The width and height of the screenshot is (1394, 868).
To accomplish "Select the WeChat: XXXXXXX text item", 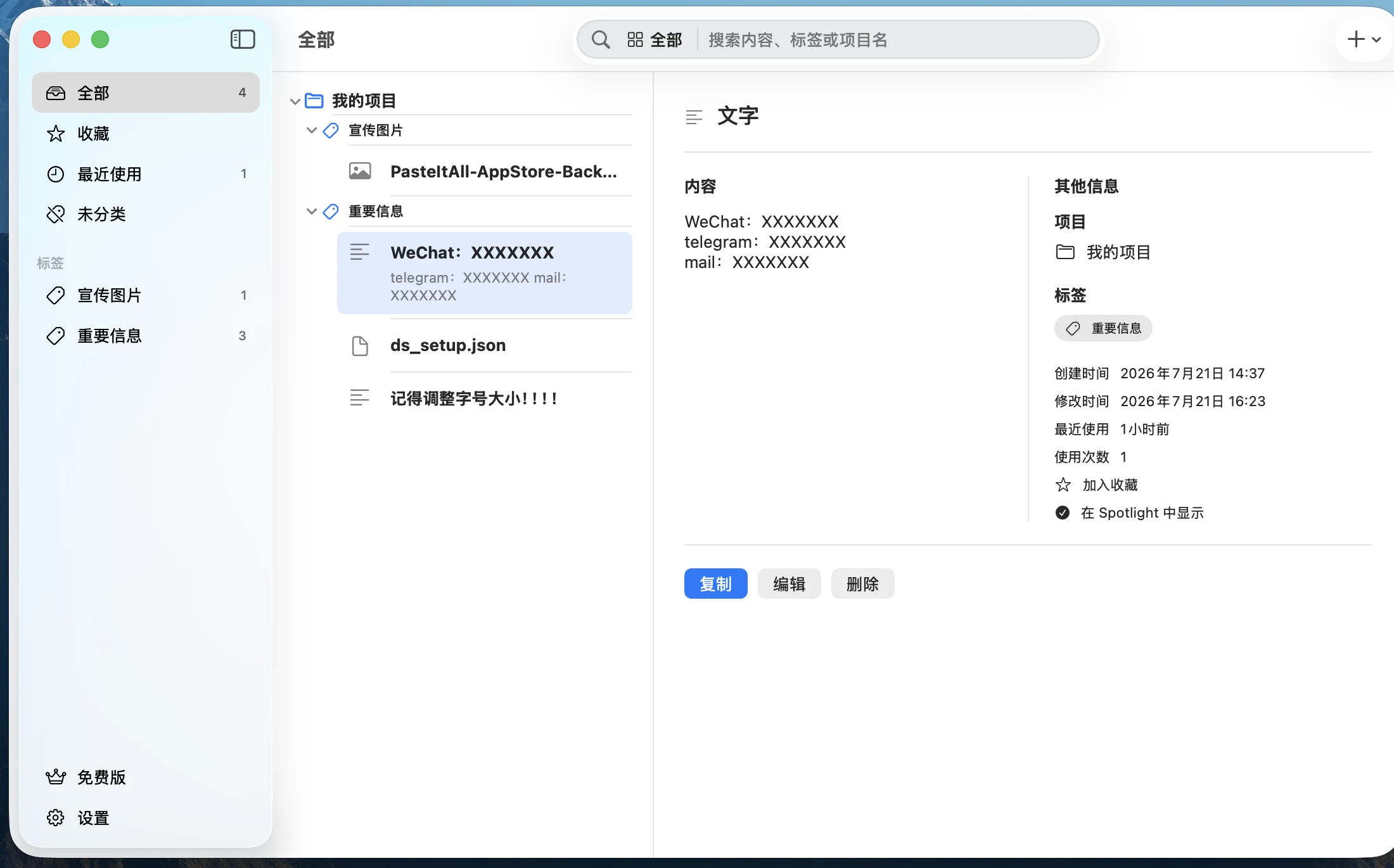I will [x=485, y=273].
